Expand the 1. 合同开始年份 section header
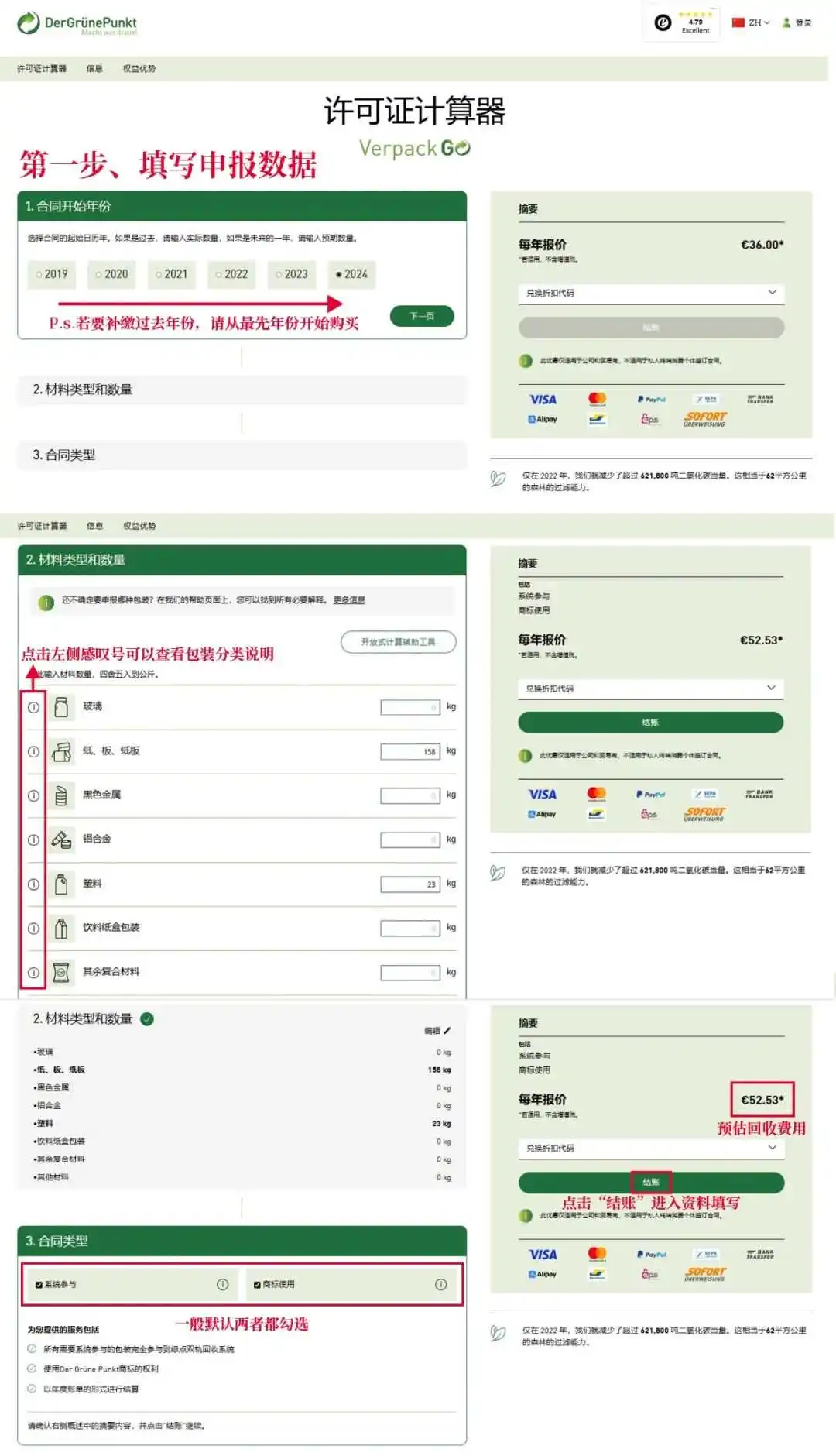 242,206
